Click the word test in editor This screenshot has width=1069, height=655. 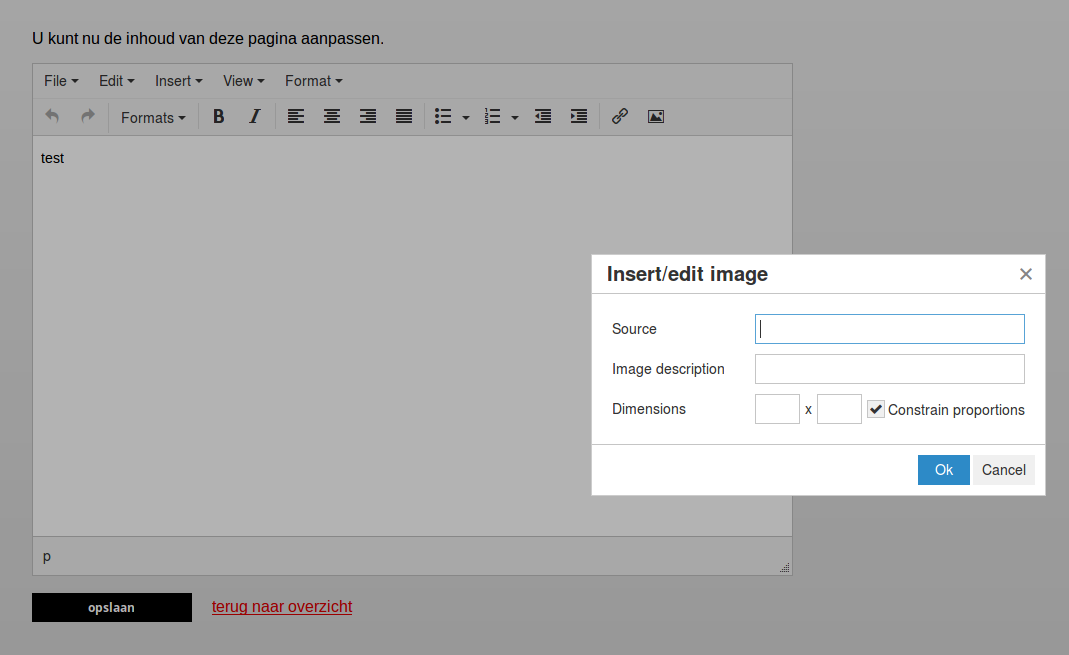52,158
